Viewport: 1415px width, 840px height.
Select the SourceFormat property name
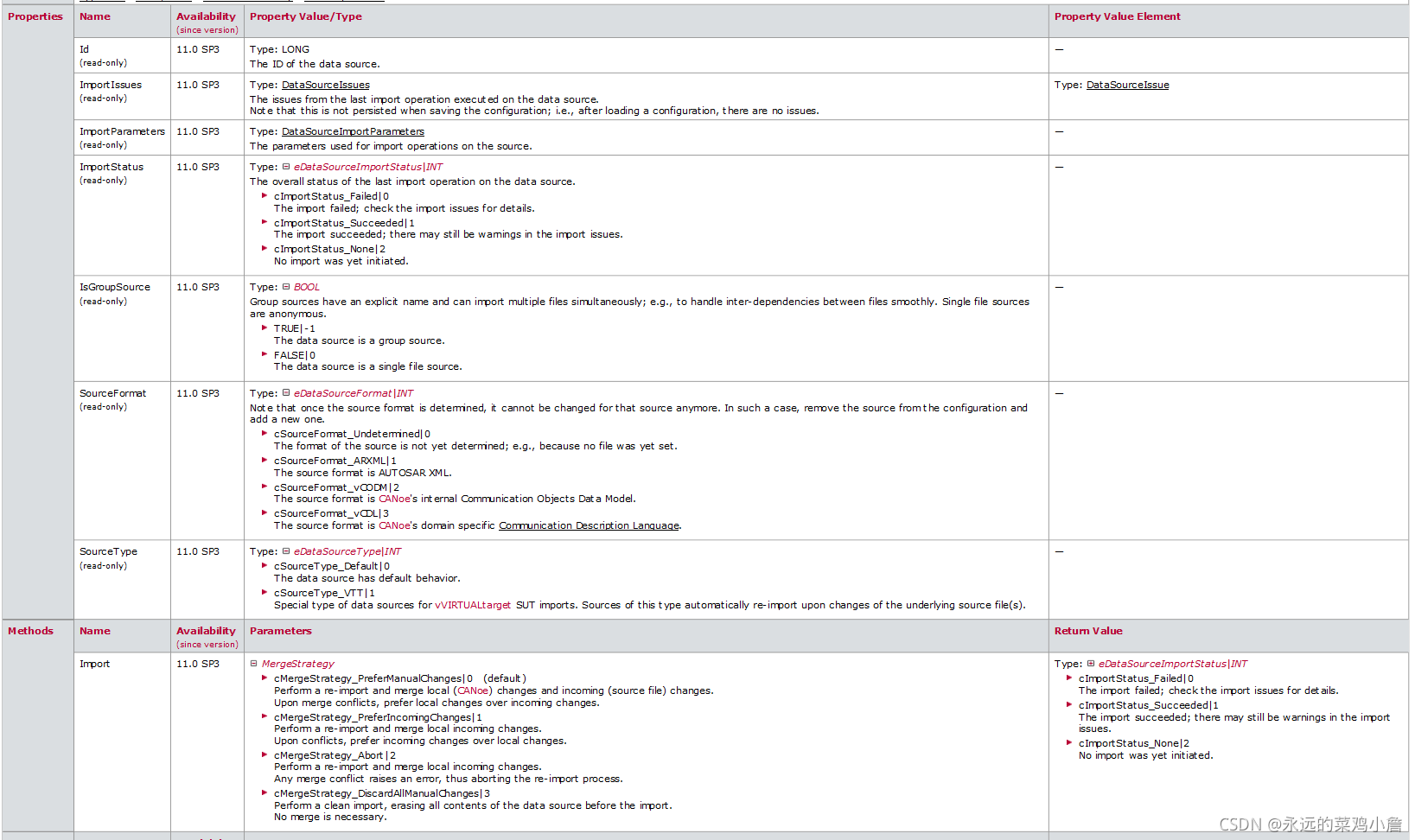pyautogui.click(x=113, y=393)
